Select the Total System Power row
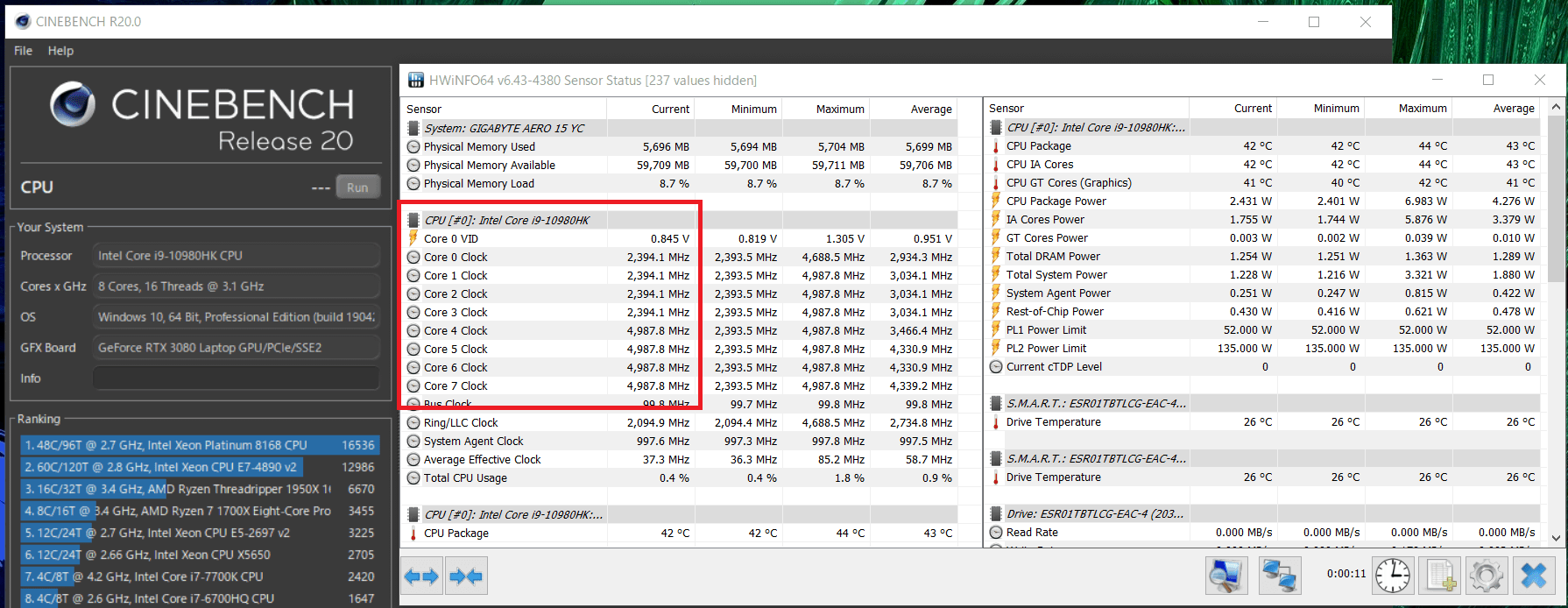Image resolution: width=1568 pixels, height=608 pixels. 1262,274
